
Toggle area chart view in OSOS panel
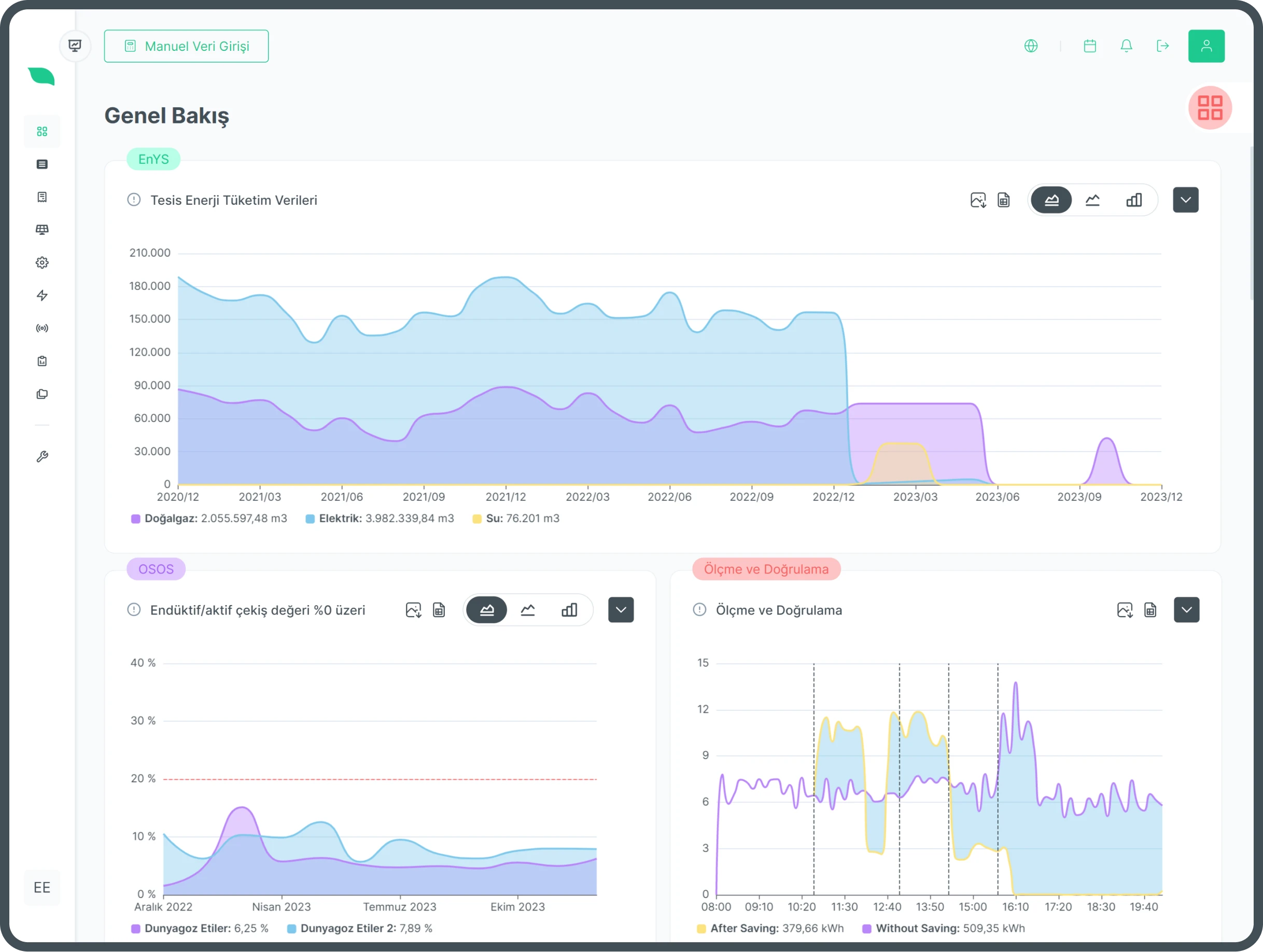pos(487,610)
